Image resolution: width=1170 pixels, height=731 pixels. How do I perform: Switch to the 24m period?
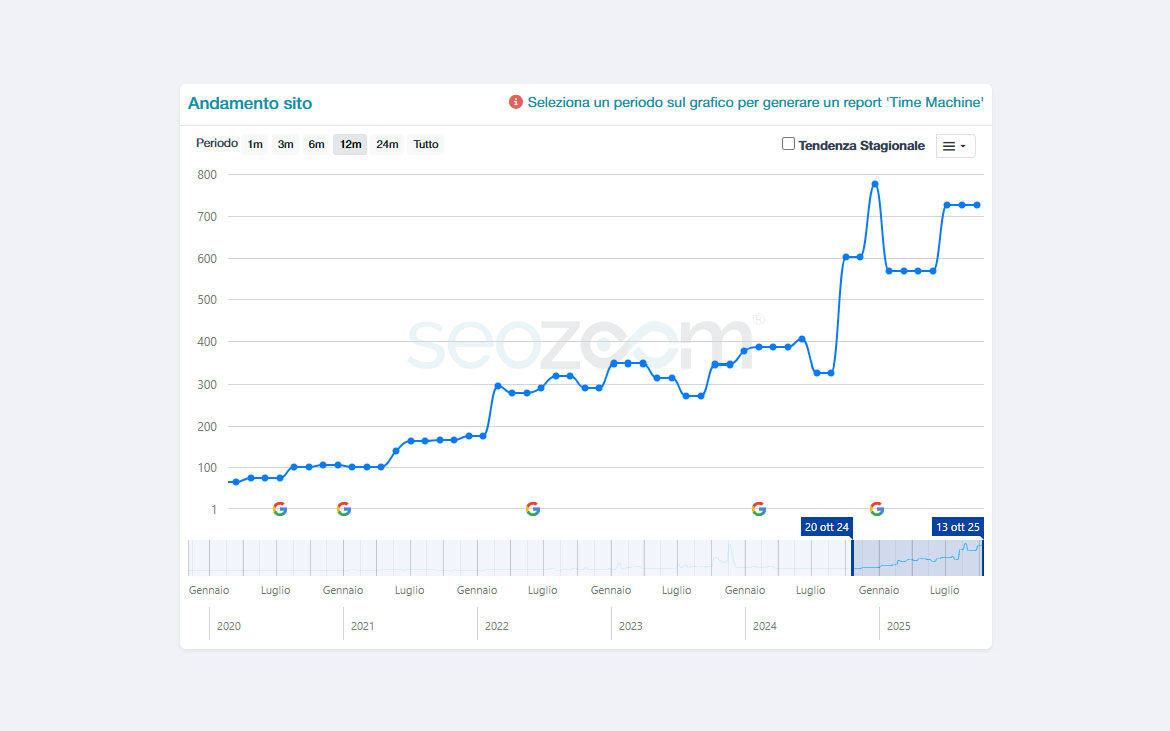387,145
